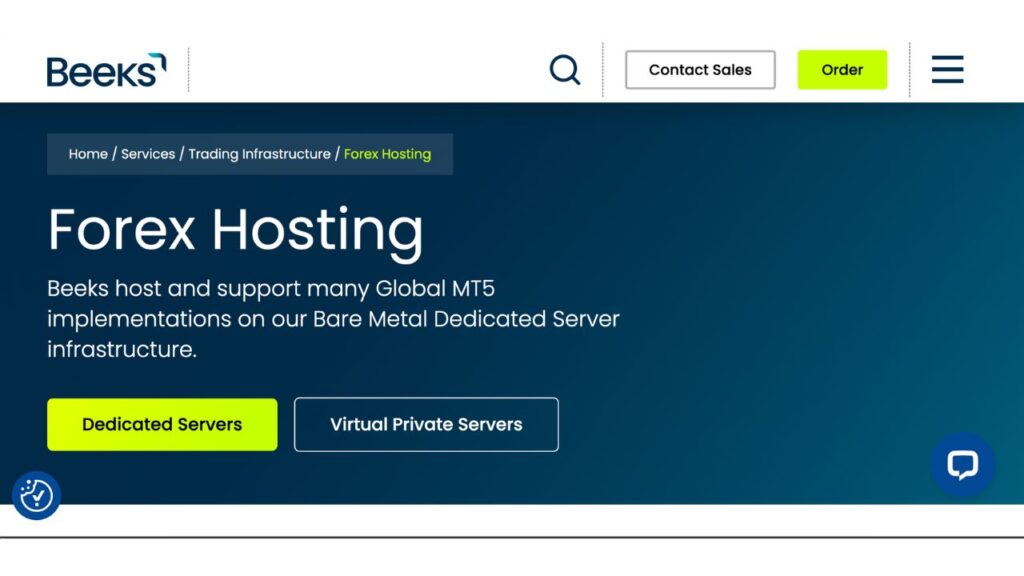This screenshot has height=576, width=1024.
Task: Open the hamburger menu
Action: 947,70
